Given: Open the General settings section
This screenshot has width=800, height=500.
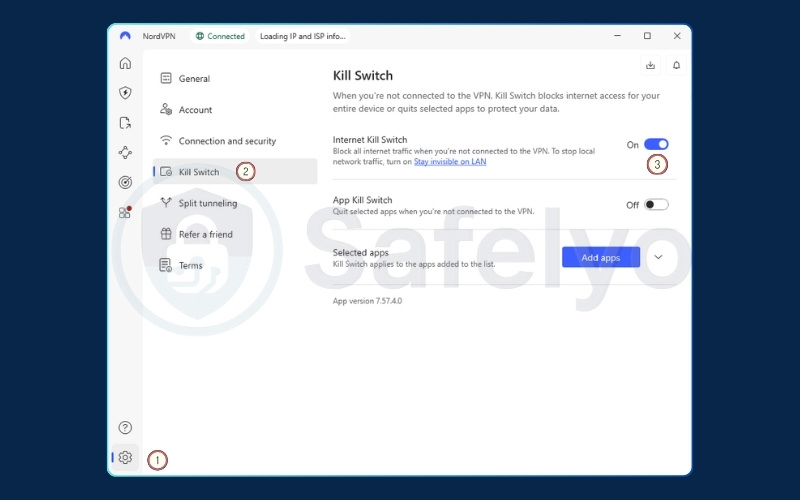Looking at the screenshot, I should [235, 79].
